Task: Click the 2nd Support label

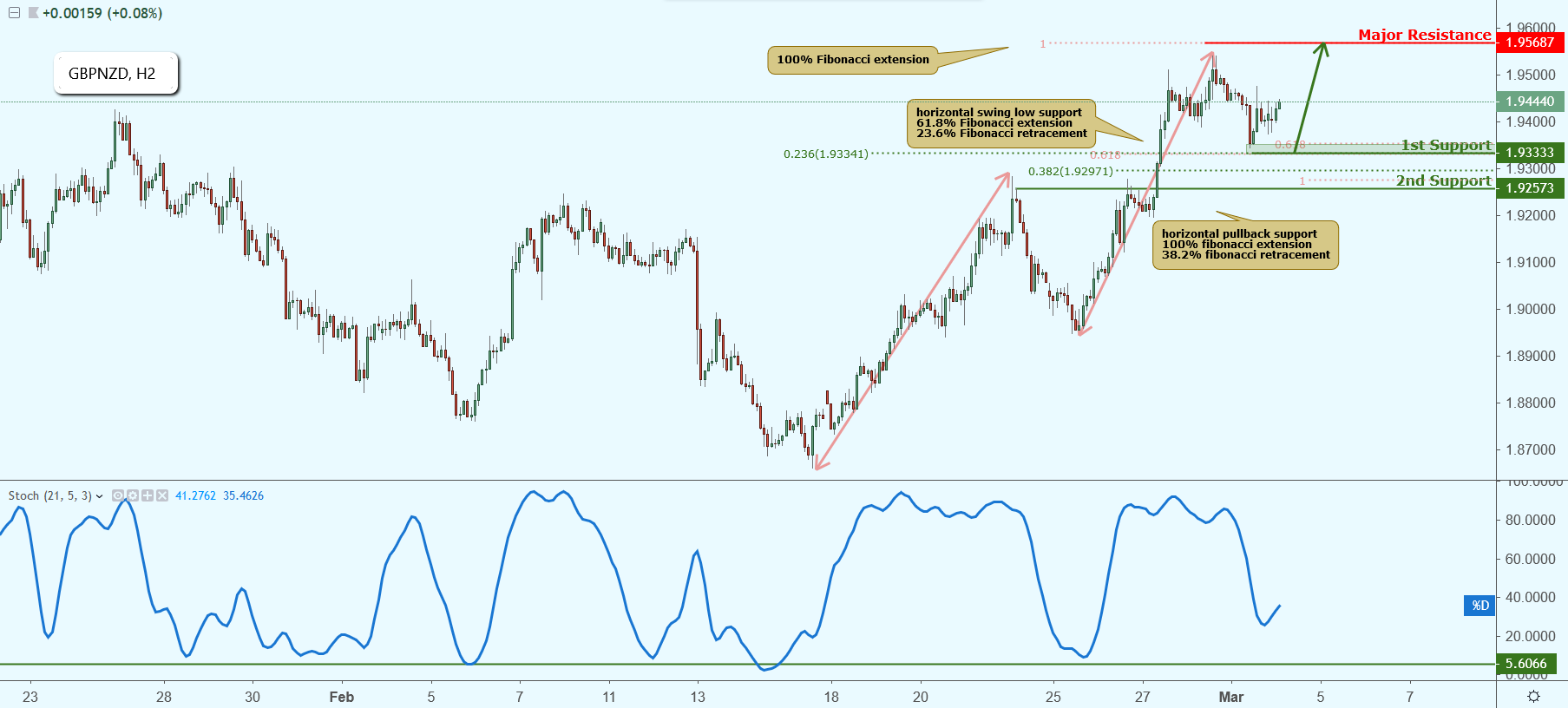Action: point(1443,180)
